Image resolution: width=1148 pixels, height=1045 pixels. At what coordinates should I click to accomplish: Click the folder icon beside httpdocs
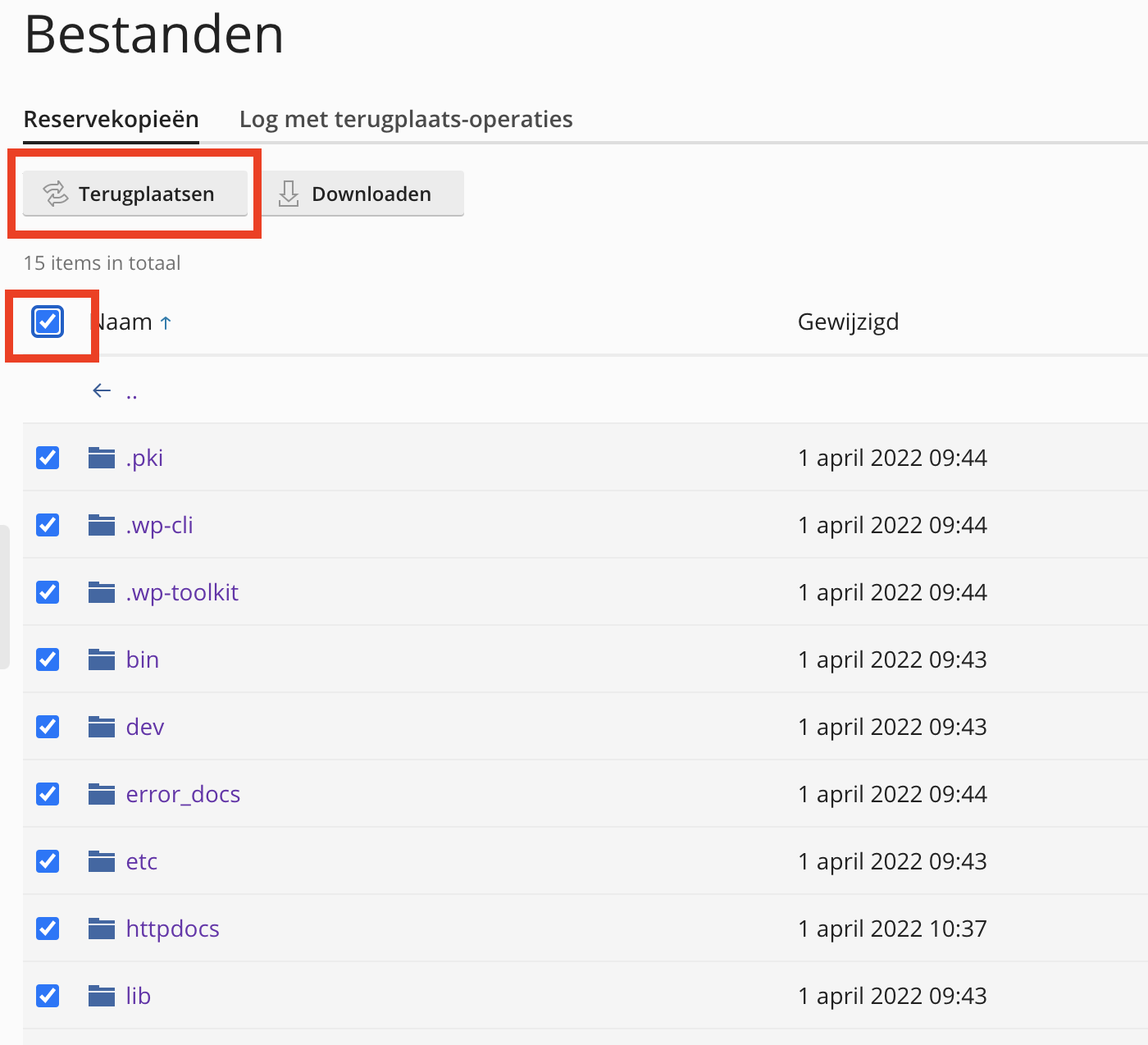pyautogui.click(x=102, y=929)
